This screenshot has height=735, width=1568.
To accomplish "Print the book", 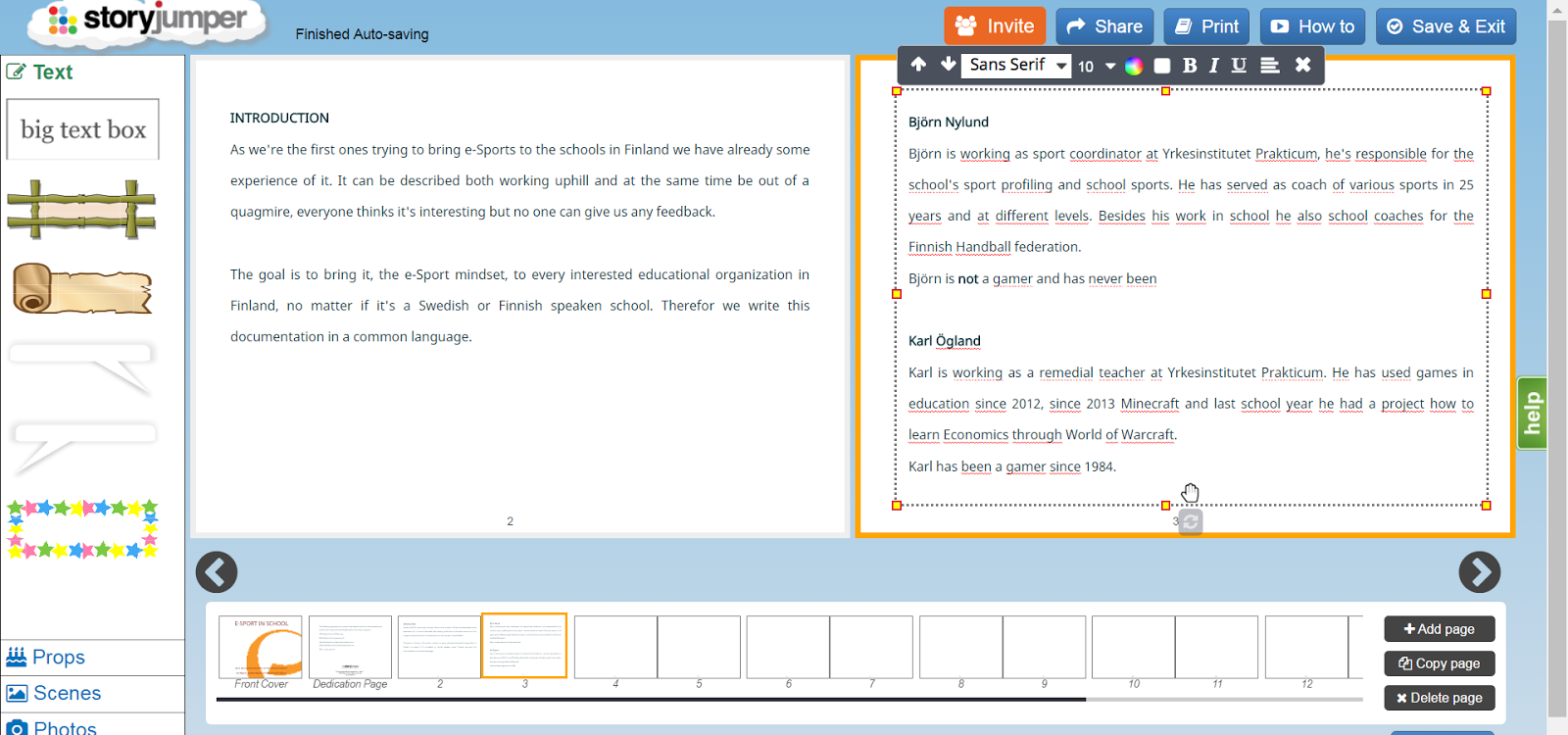I will (1207, 26).
